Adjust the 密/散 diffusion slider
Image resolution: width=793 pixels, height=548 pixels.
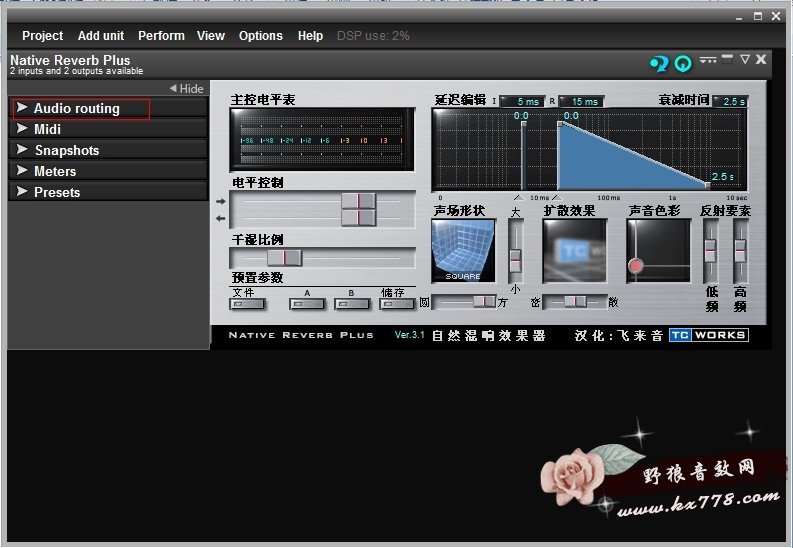point(575,302)
